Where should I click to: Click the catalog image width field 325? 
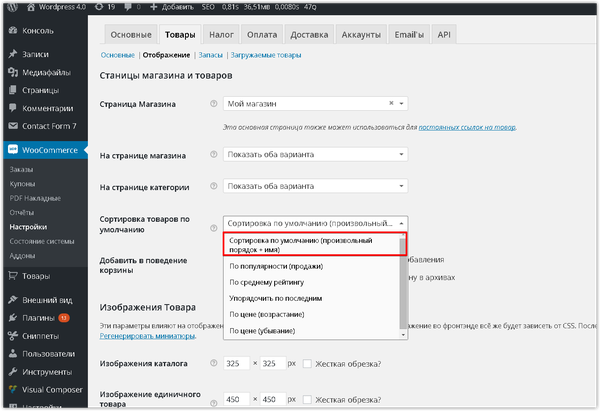click(236, 363)
